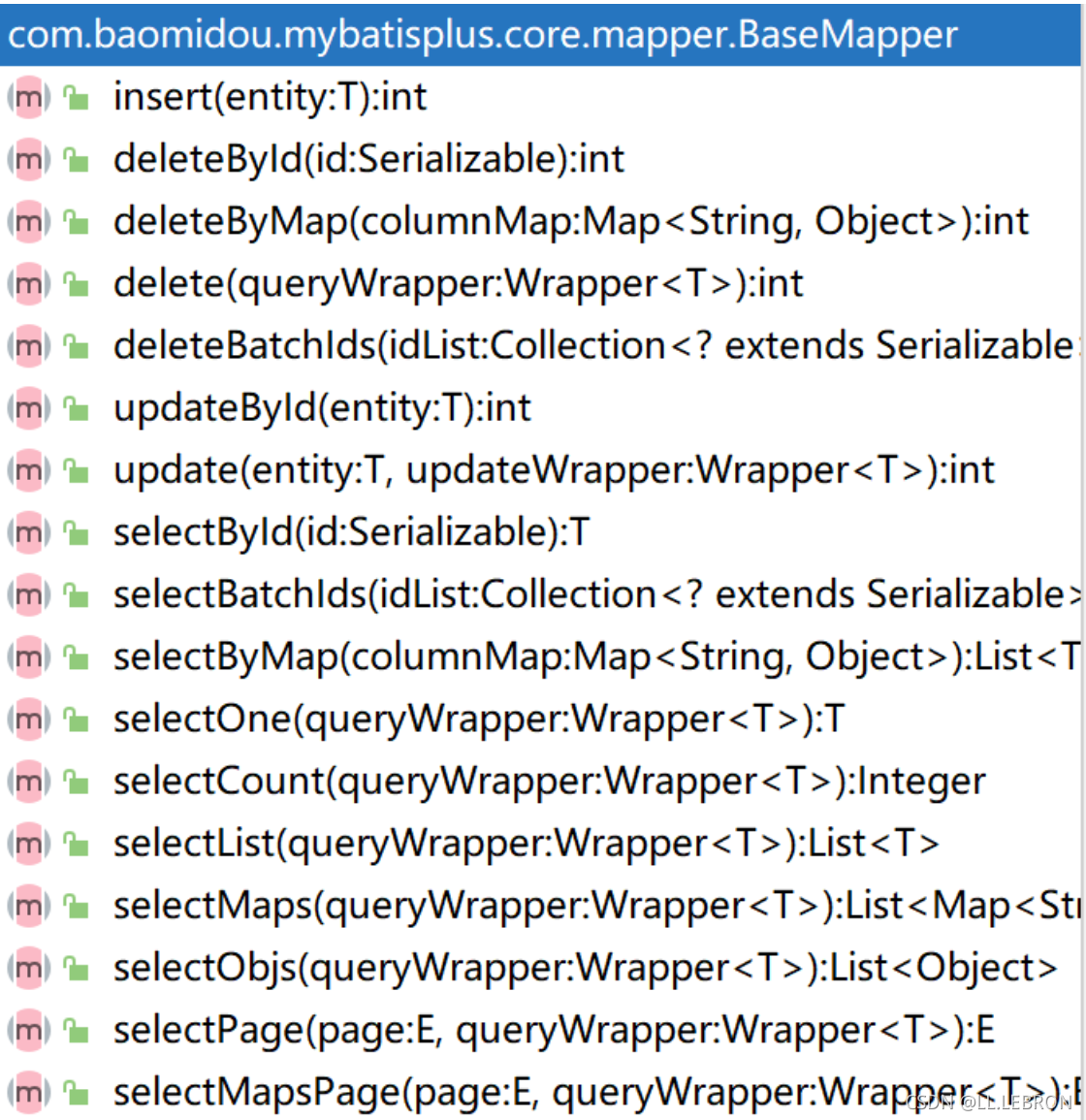Viewport: 1086px width, 1120px height.
Task: Select selectById(id:Serializable):T method
Action: pos(352,532)
